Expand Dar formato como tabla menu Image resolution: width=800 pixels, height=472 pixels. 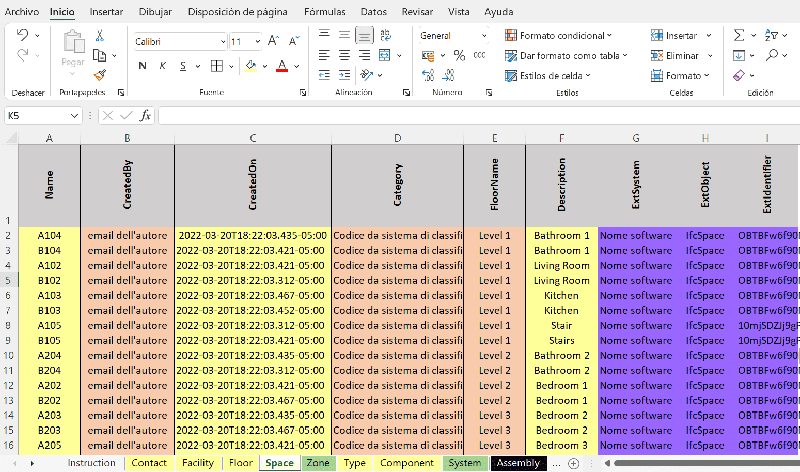click(566, 55)
